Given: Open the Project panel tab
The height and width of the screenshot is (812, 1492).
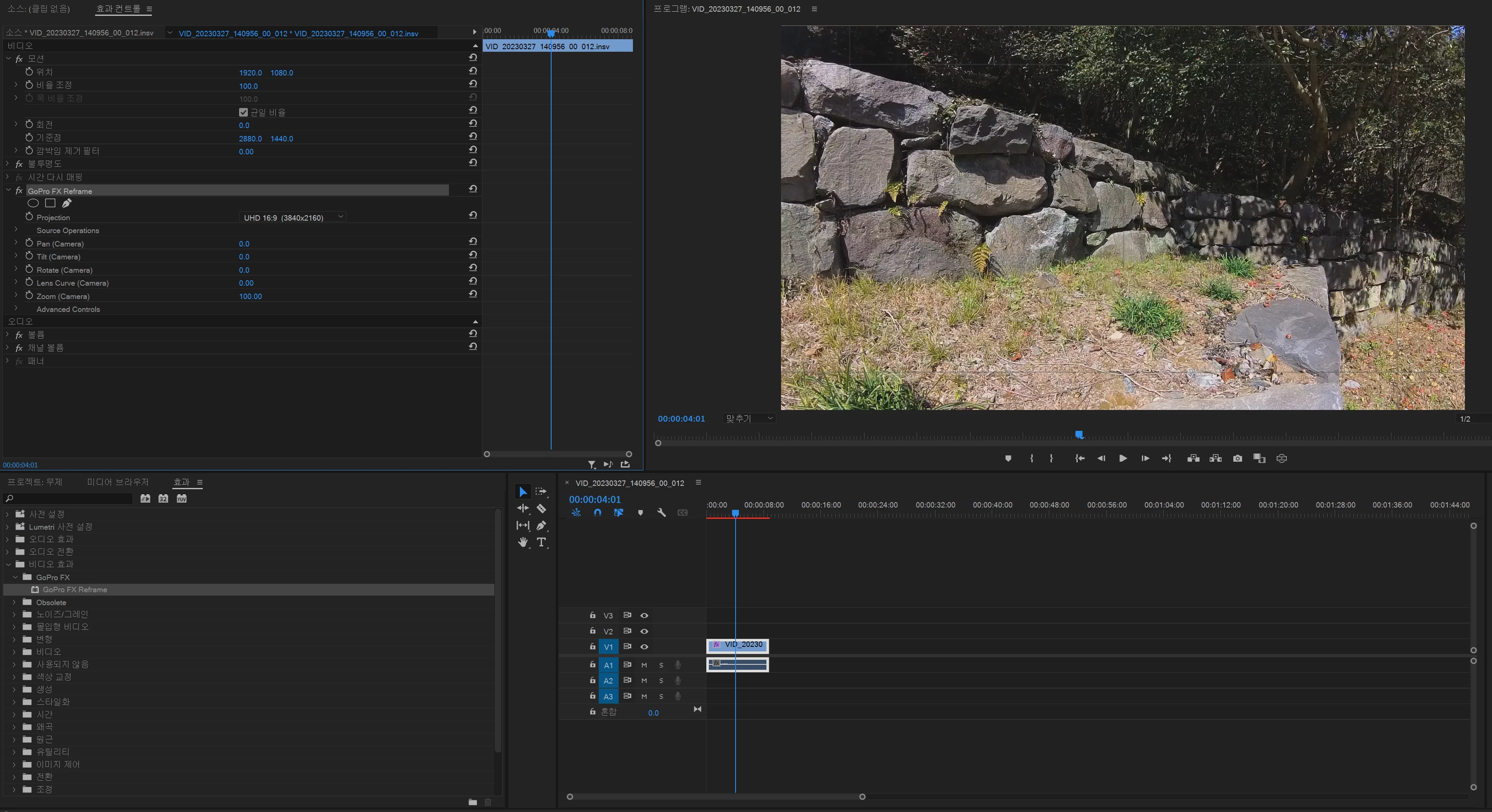Looking at the screenshot, I should (x=35, y=482).
